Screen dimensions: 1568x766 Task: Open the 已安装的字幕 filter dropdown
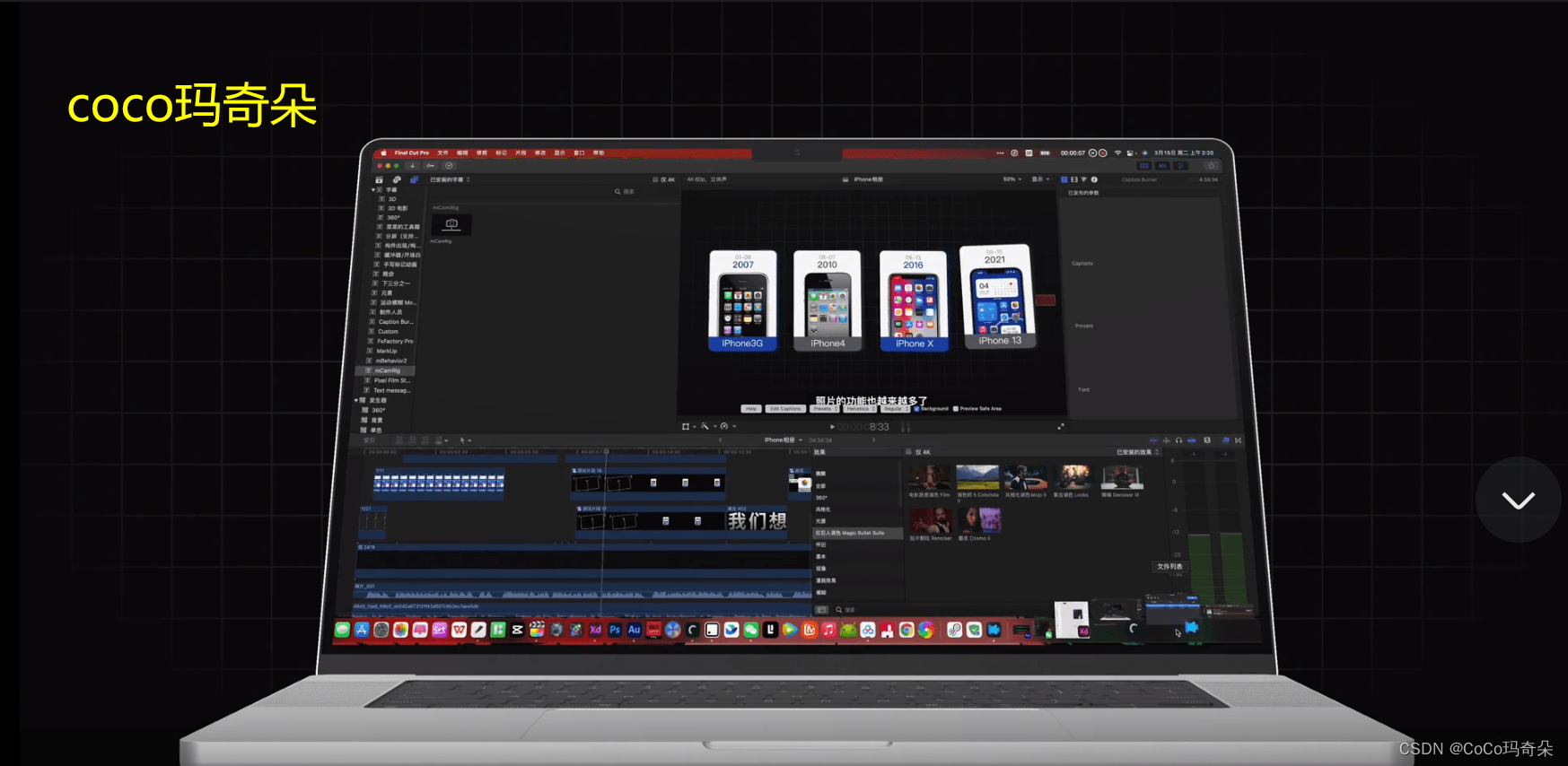pyautogui.click(x=450, y=179)
